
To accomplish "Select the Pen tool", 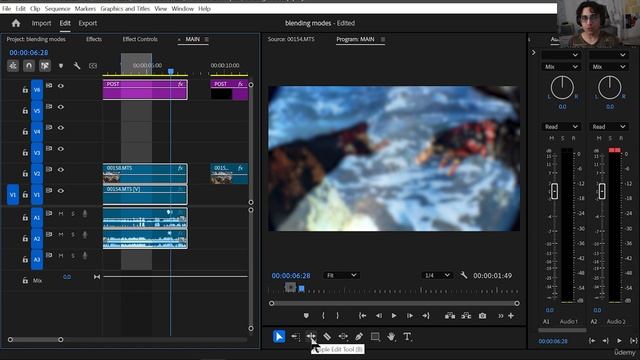I will (359, 337).
